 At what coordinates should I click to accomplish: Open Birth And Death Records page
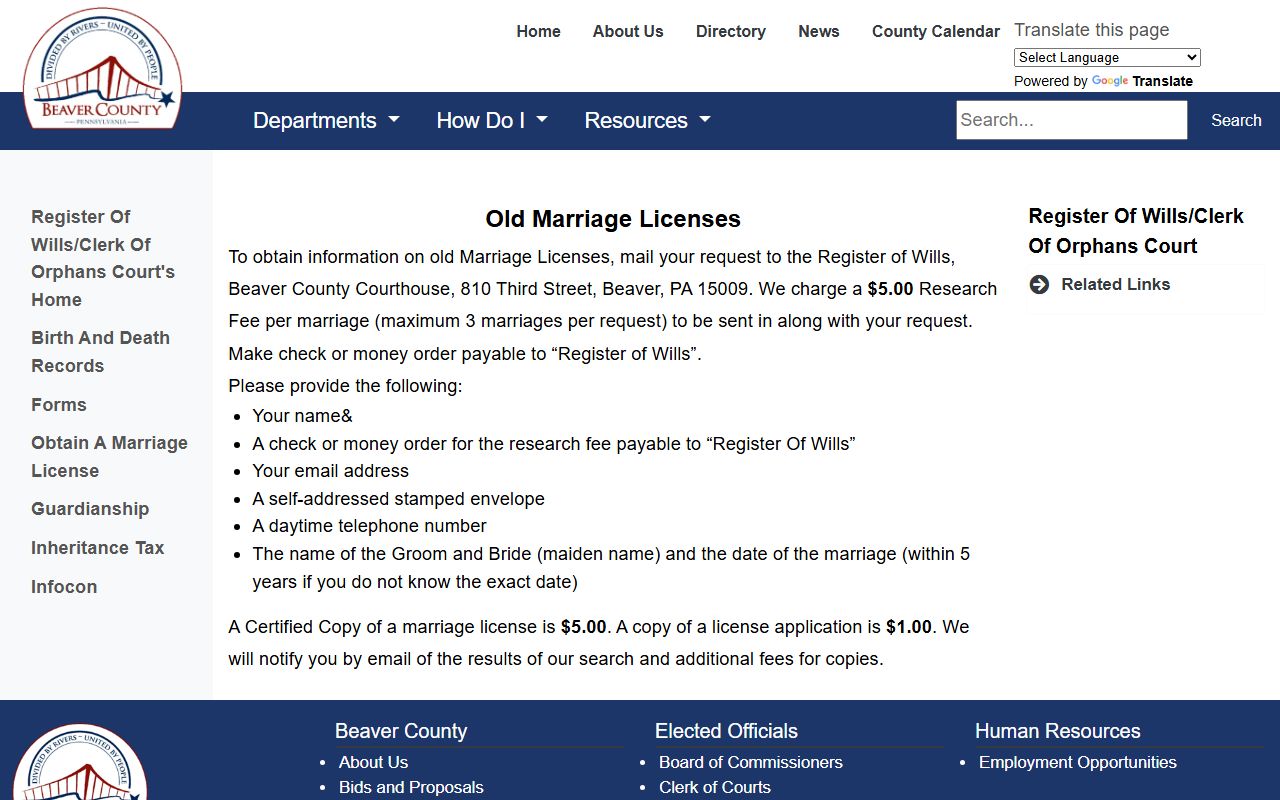point(100,352)
